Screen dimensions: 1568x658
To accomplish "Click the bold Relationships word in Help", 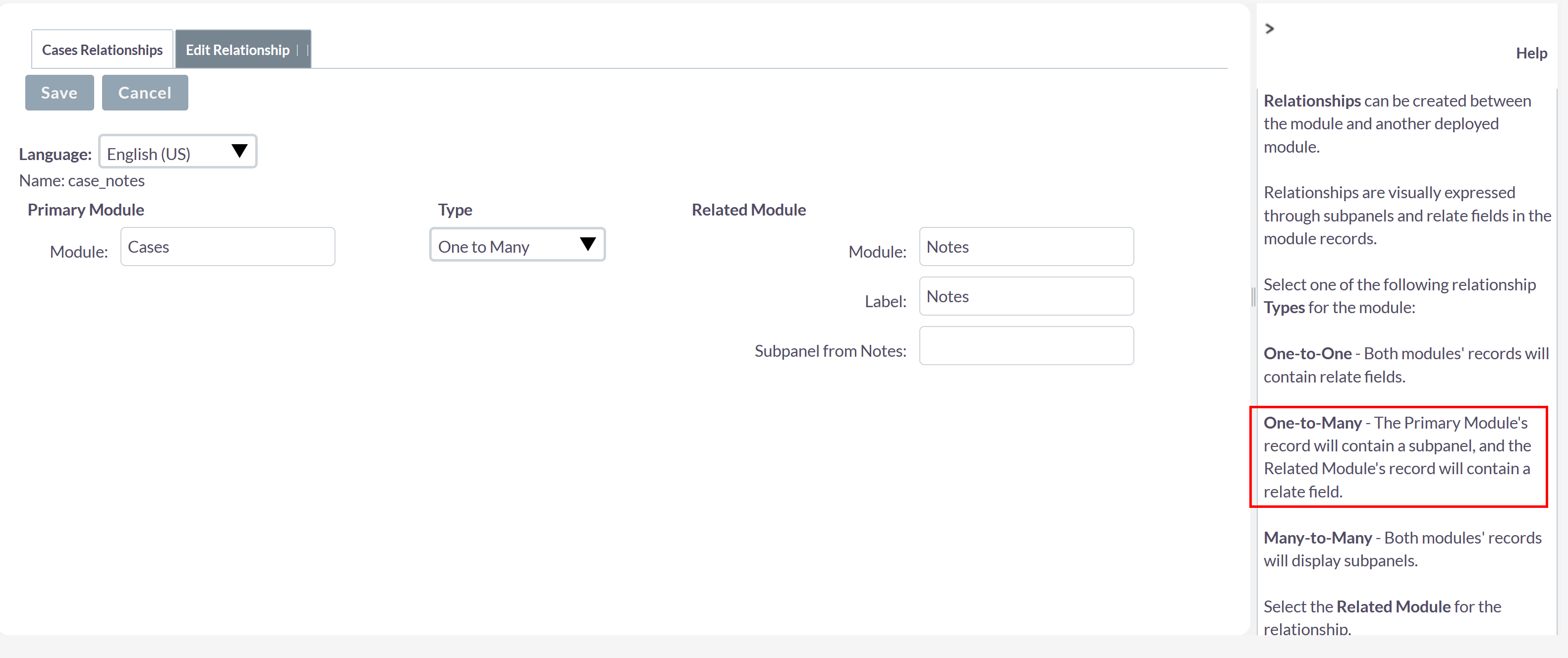I will 1312,101.
